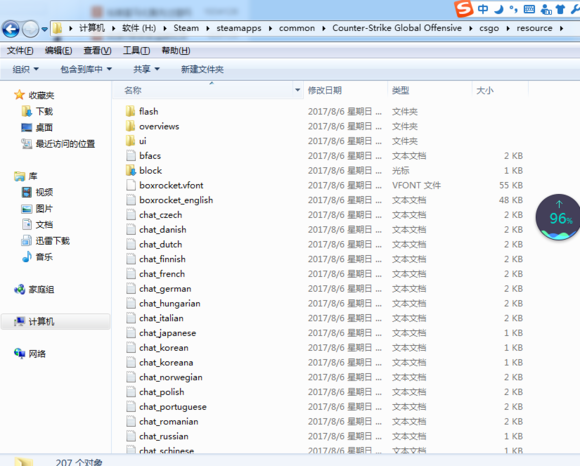Expand arrow after Counter-Strike Global Offensive breadcrumb
The image size is (580, 466).
pyautogui.click(x=471, y=28)
